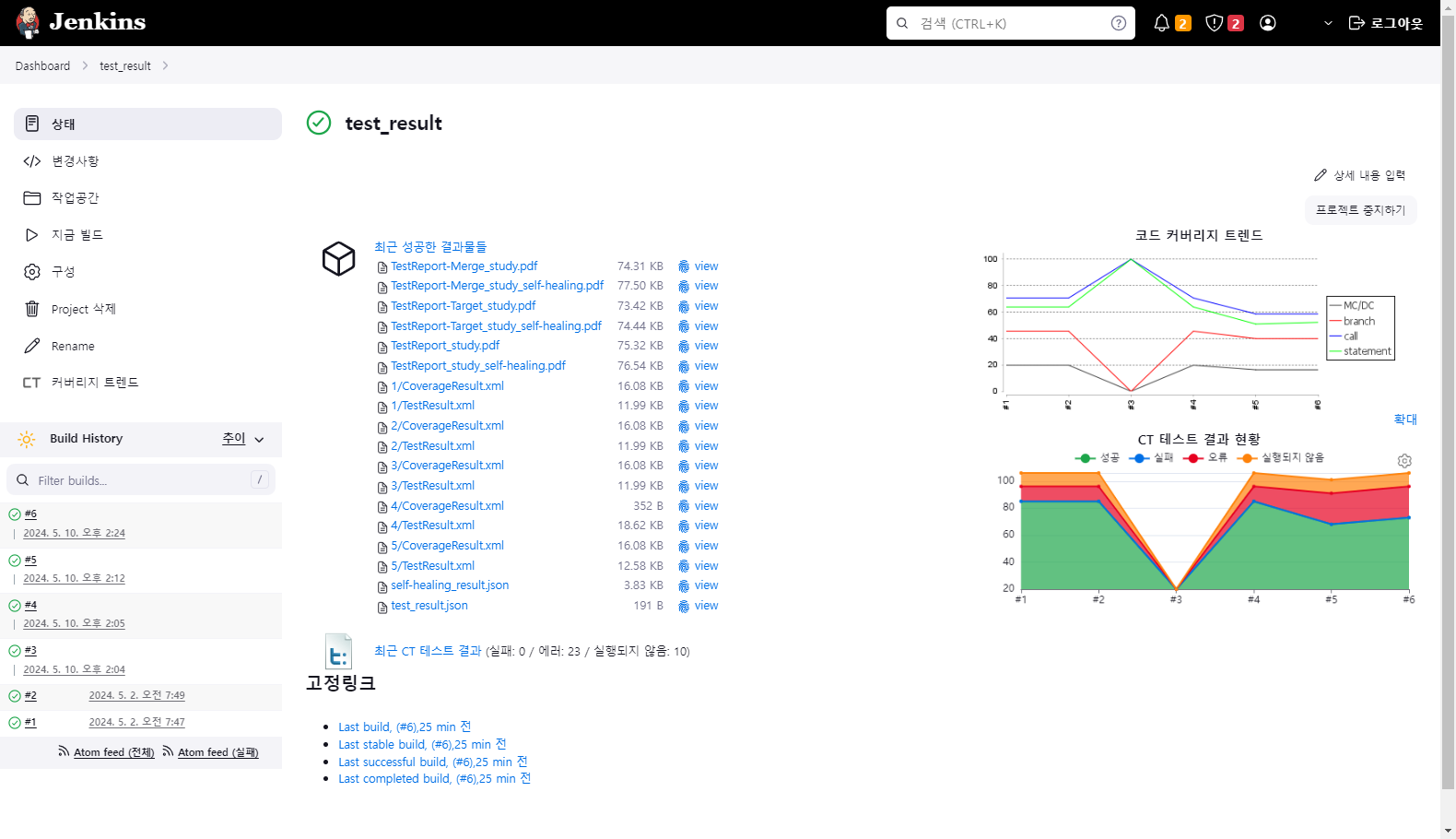This screenshot has width=1456, height=839.
Task: Click the Dashboard breadcrumb link
Action: [x=42, y=65]
